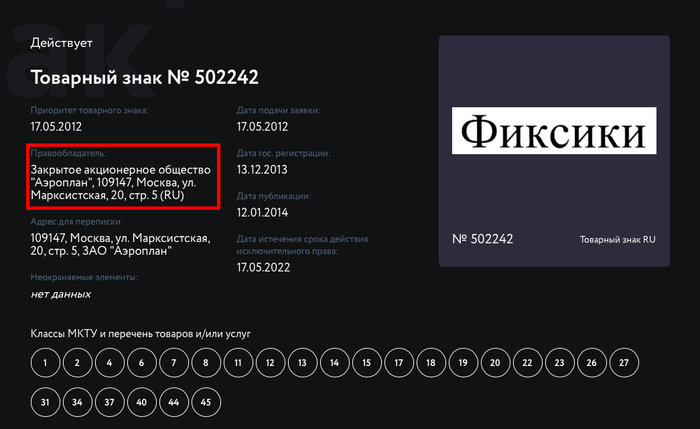Select MKTU class 40 circle
Viewport: 700px width, 429px height.
(x=142, y=402)
